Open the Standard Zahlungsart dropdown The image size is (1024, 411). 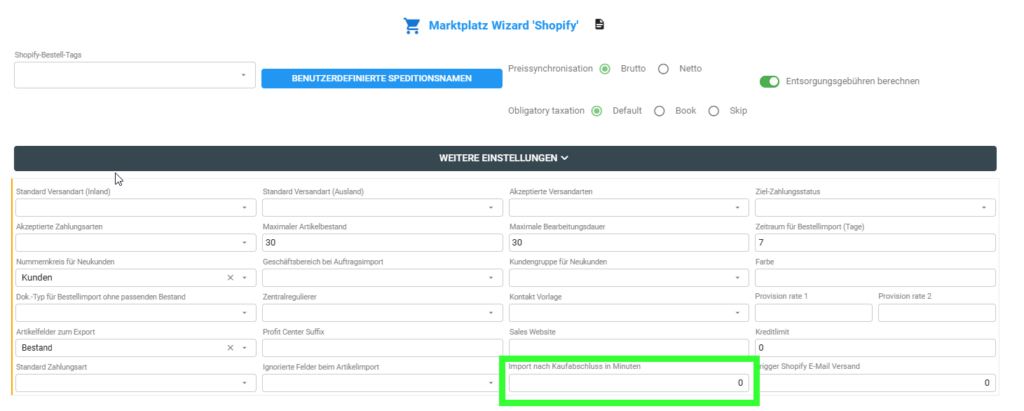136,383
